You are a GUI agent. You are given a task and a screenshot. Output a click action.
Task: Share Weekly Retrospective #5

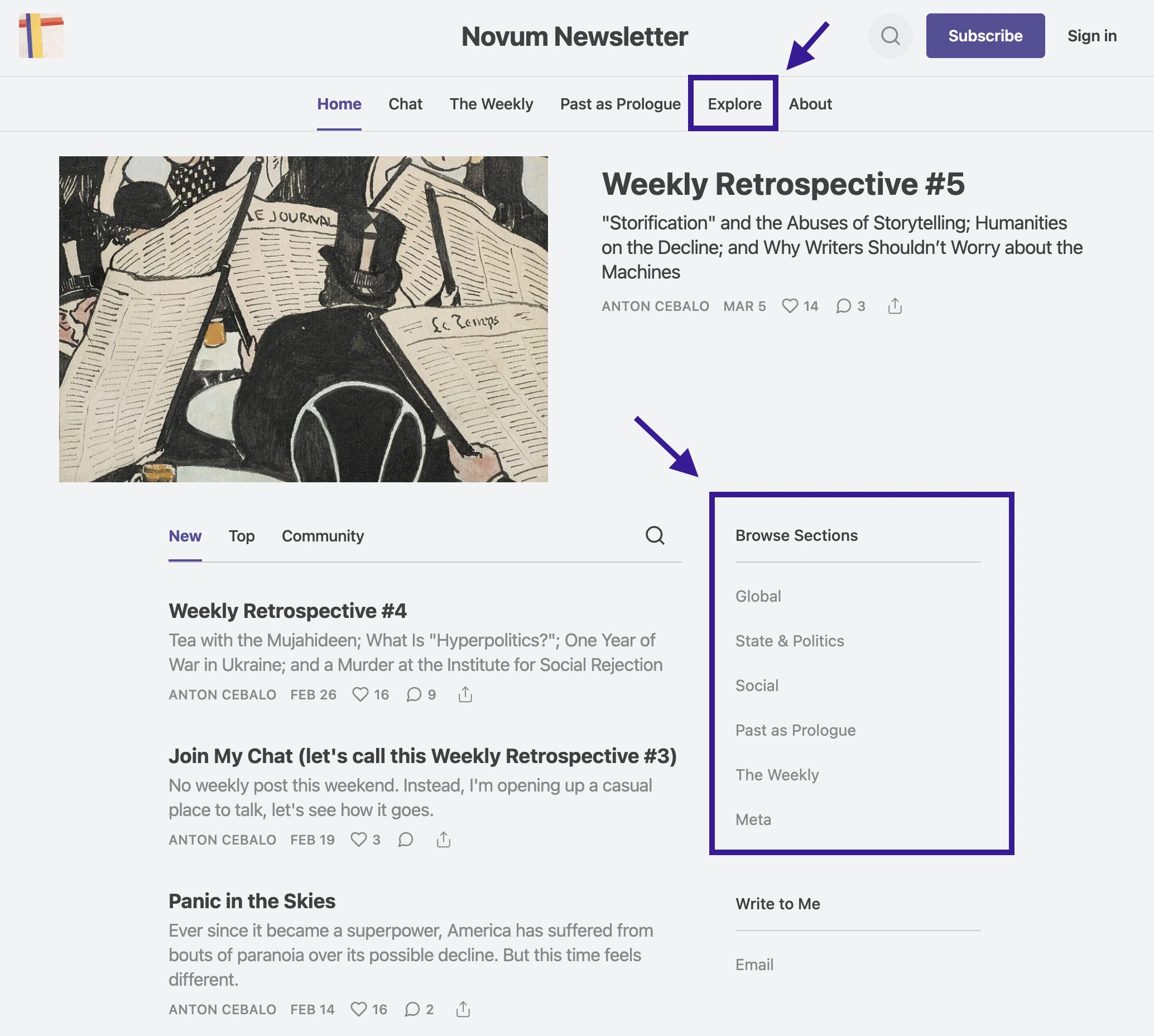pyautogui.click(x=895, y=306)
